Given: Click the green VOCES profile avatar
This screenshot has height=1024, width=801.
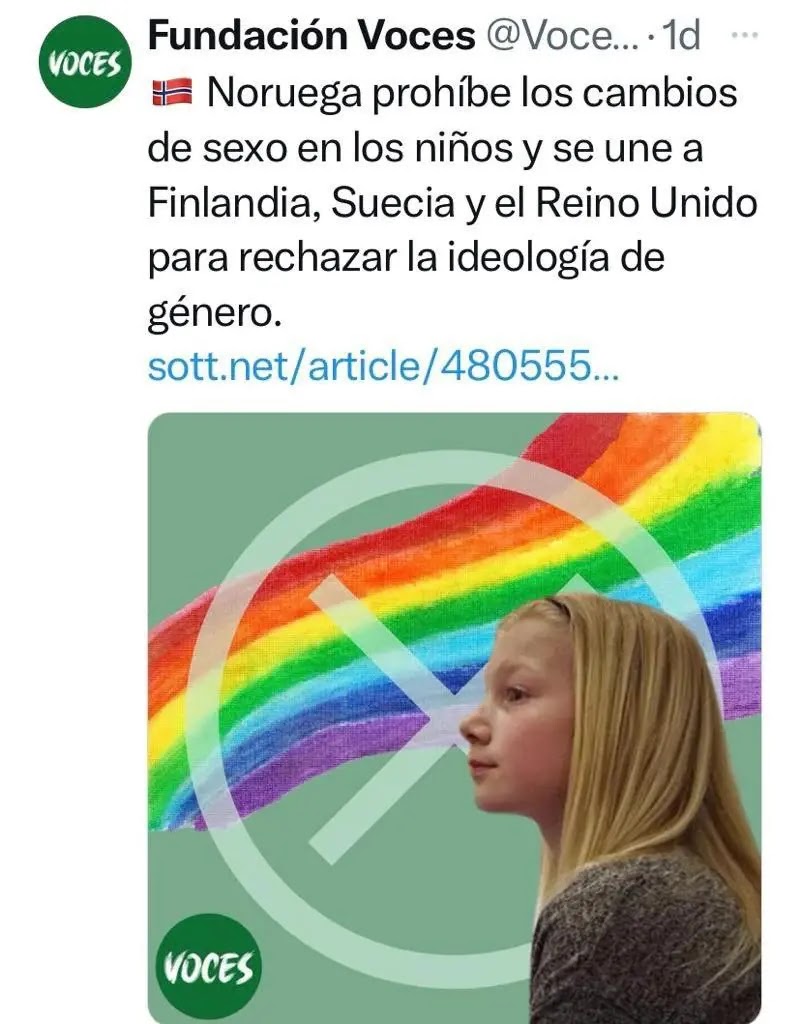Looking at the screenshot, I should coord(85,63).
